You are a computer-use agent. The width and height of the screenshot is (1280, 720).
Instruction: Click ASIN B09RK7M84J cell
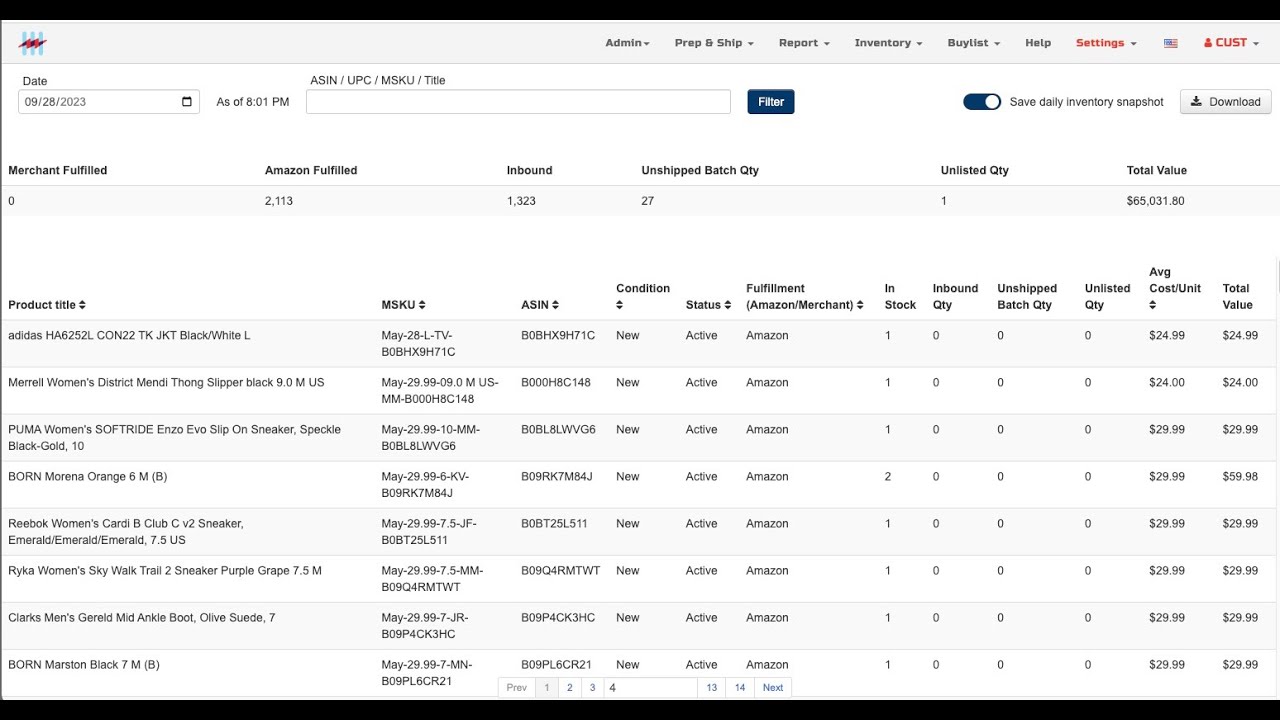pyautogui.click(x=557, y=477)
